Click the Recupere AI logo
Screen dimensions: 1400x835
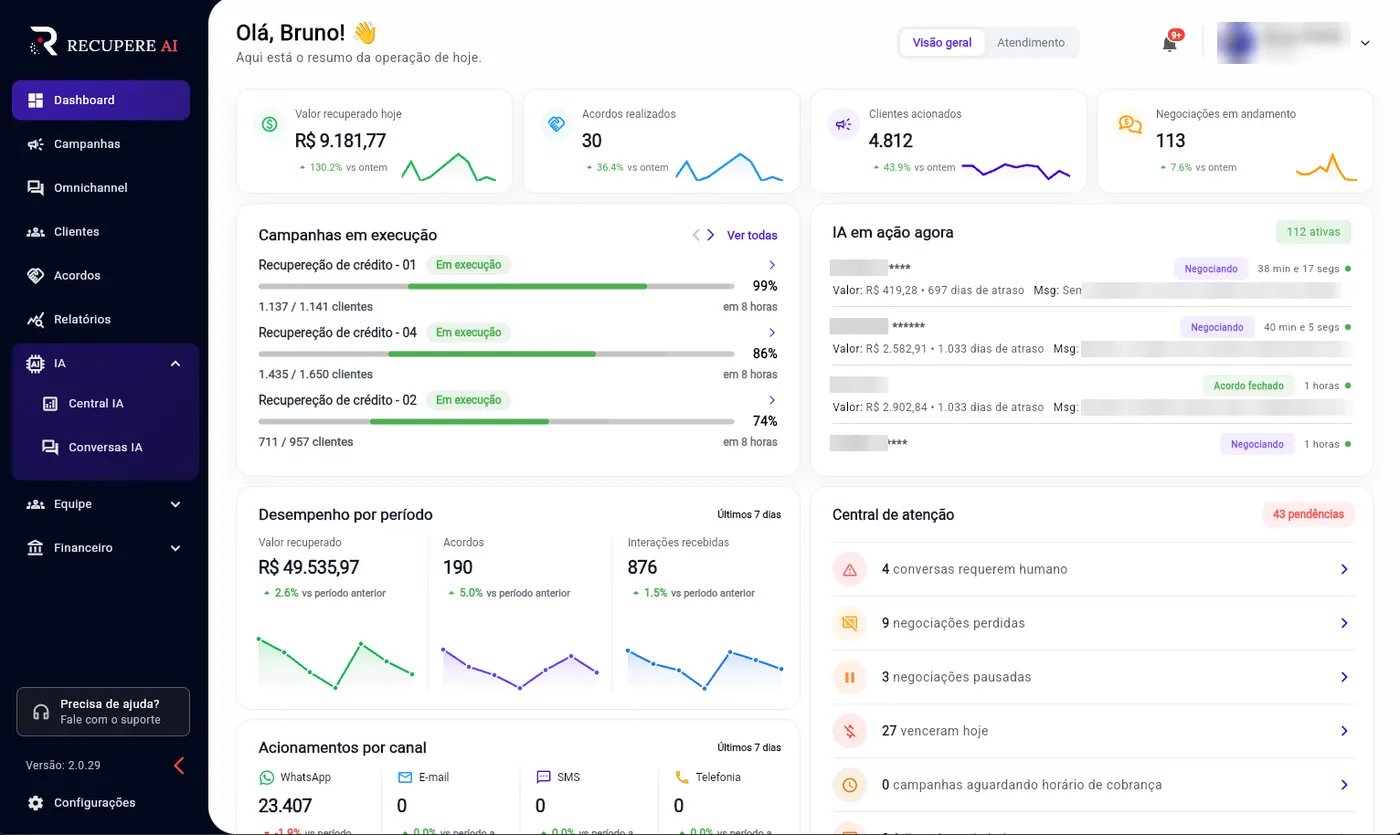(104, 42)
